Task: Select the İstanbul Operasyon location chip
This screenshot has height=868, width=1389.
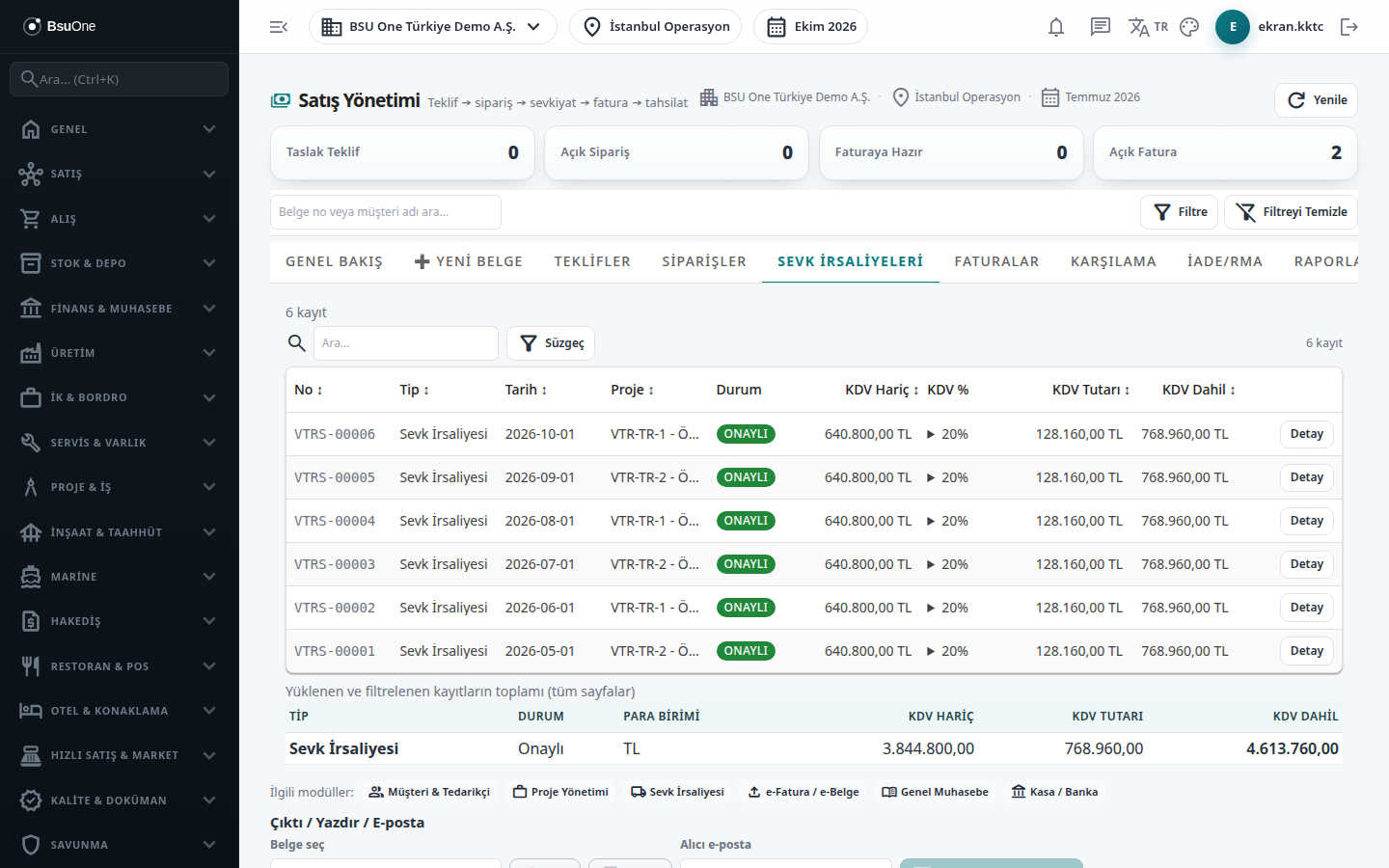Action: click(x=656, y=27)
